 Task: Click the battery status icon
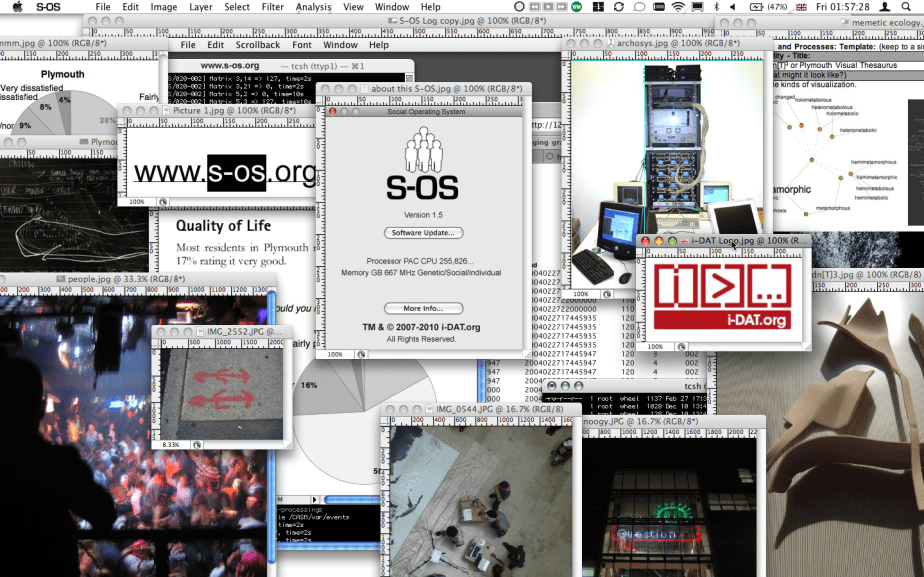755,7
